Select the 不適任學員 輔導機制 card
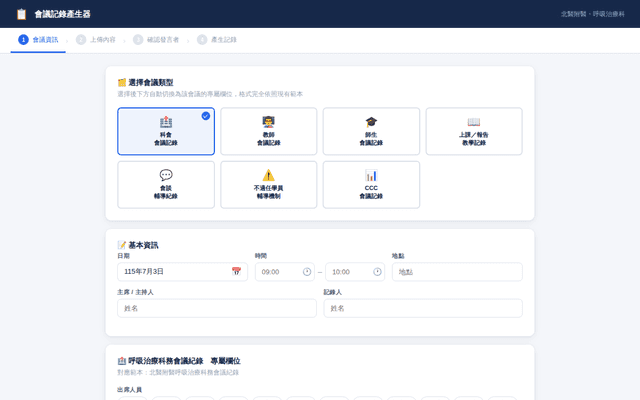640x400 pixels. (269, 185)
